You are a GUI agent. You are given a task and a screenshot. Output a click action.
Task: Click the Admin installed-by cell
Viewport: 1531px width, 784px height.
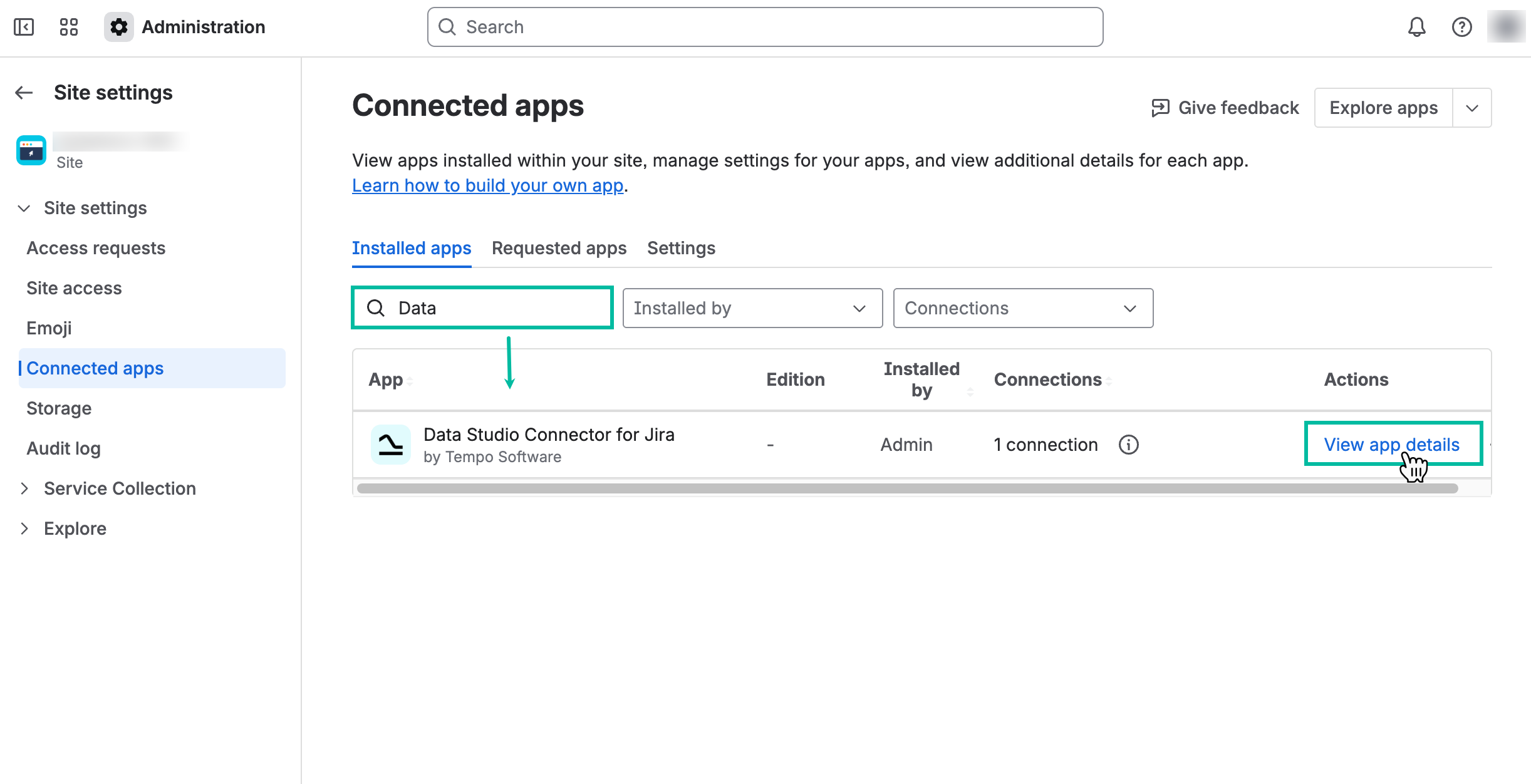[906, 445]
